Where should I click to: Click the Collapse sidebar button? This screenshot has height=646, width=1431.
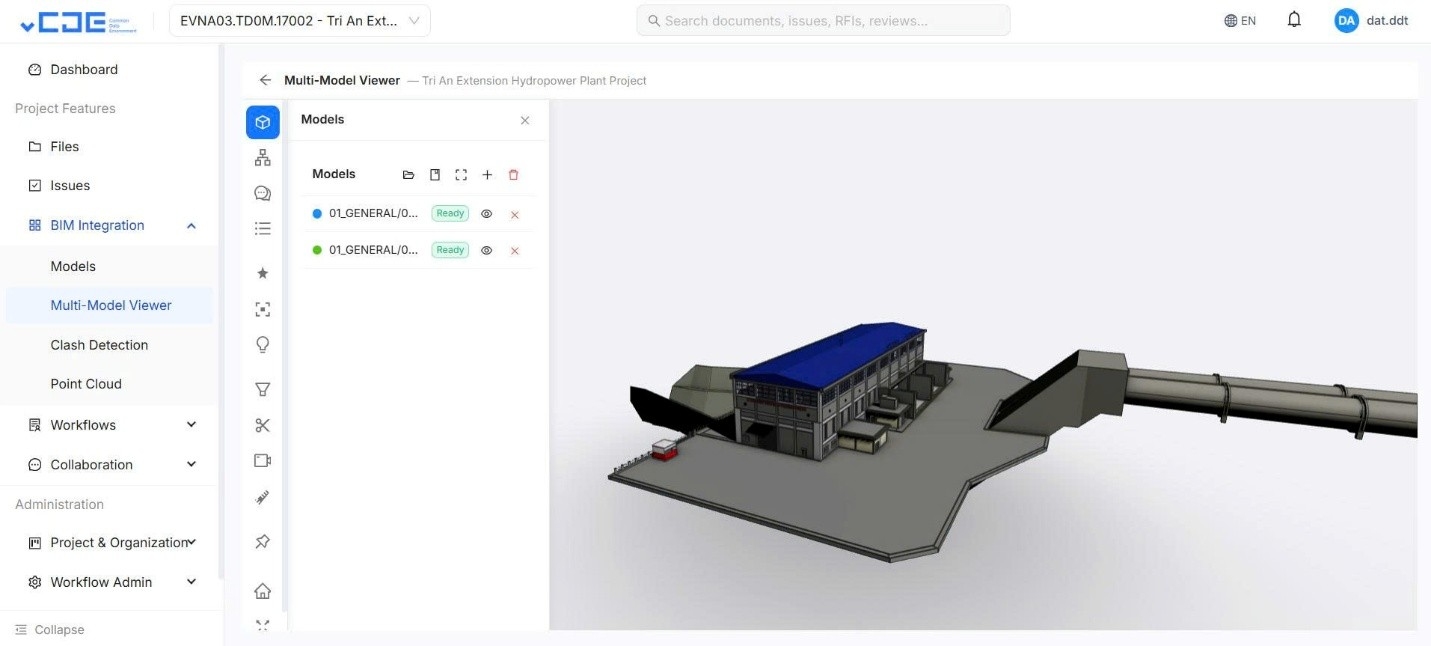click(50, 630)
